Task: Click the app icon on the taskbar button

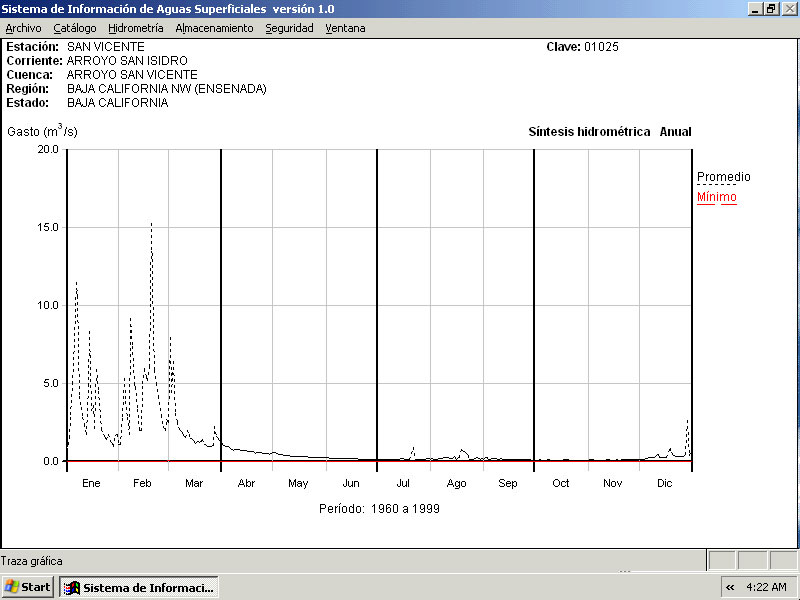Action: point(72,587)
